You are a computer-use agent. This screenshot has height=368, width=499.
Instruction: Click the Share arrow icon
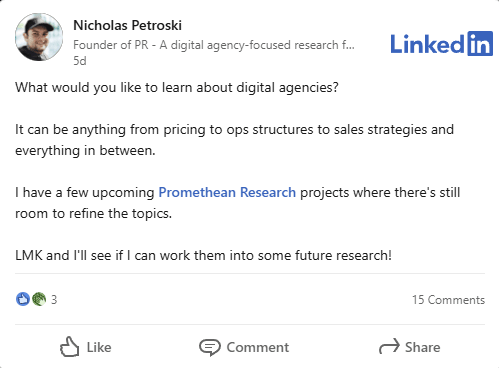coord(389,346)
